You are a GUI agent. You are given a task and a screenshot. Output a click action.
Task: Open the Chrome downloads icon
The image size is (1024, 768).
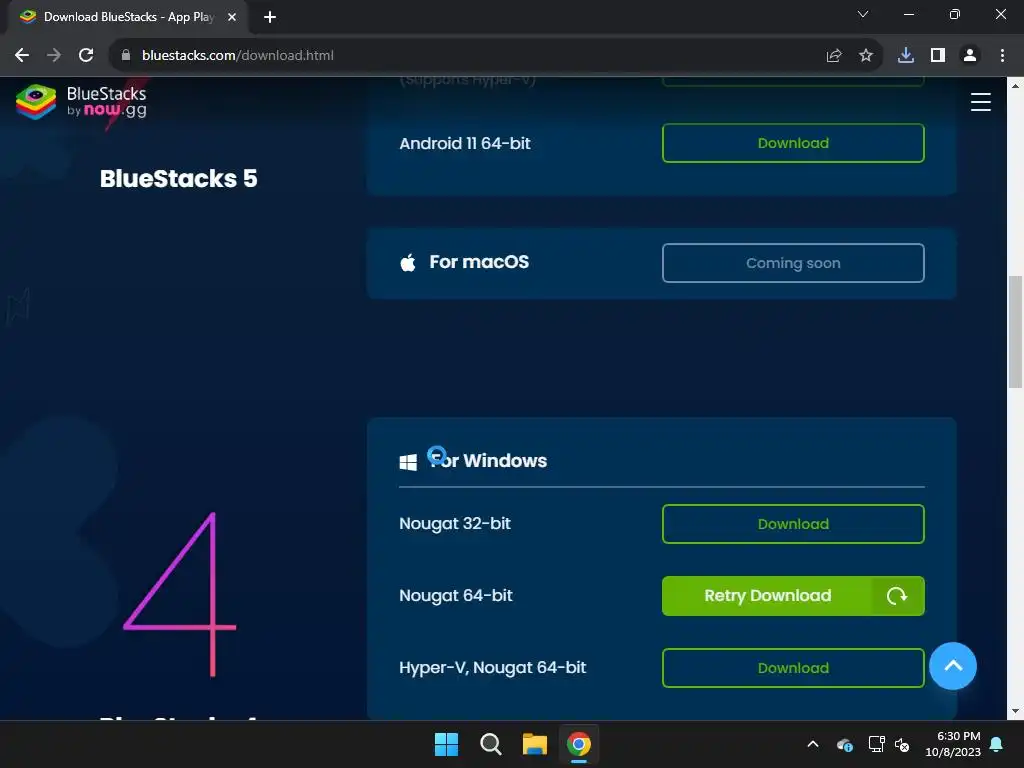coord(906,56)
